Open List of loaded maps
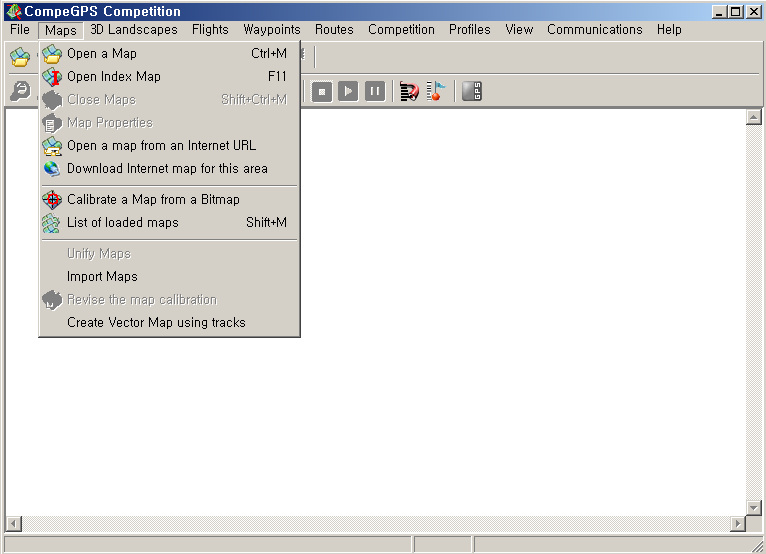 [x=170, y=222]
